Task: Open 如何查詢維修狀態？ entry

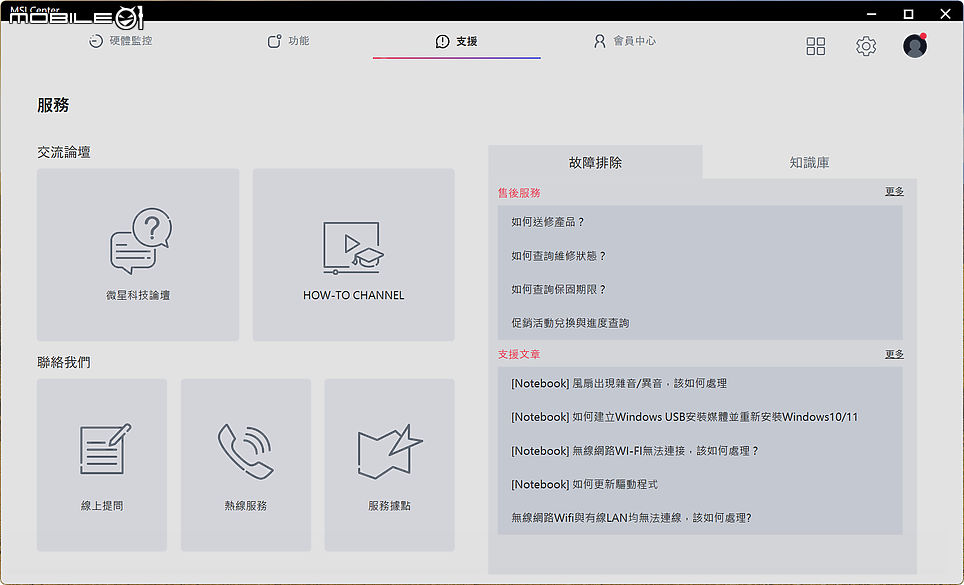Action: point(700,256)
